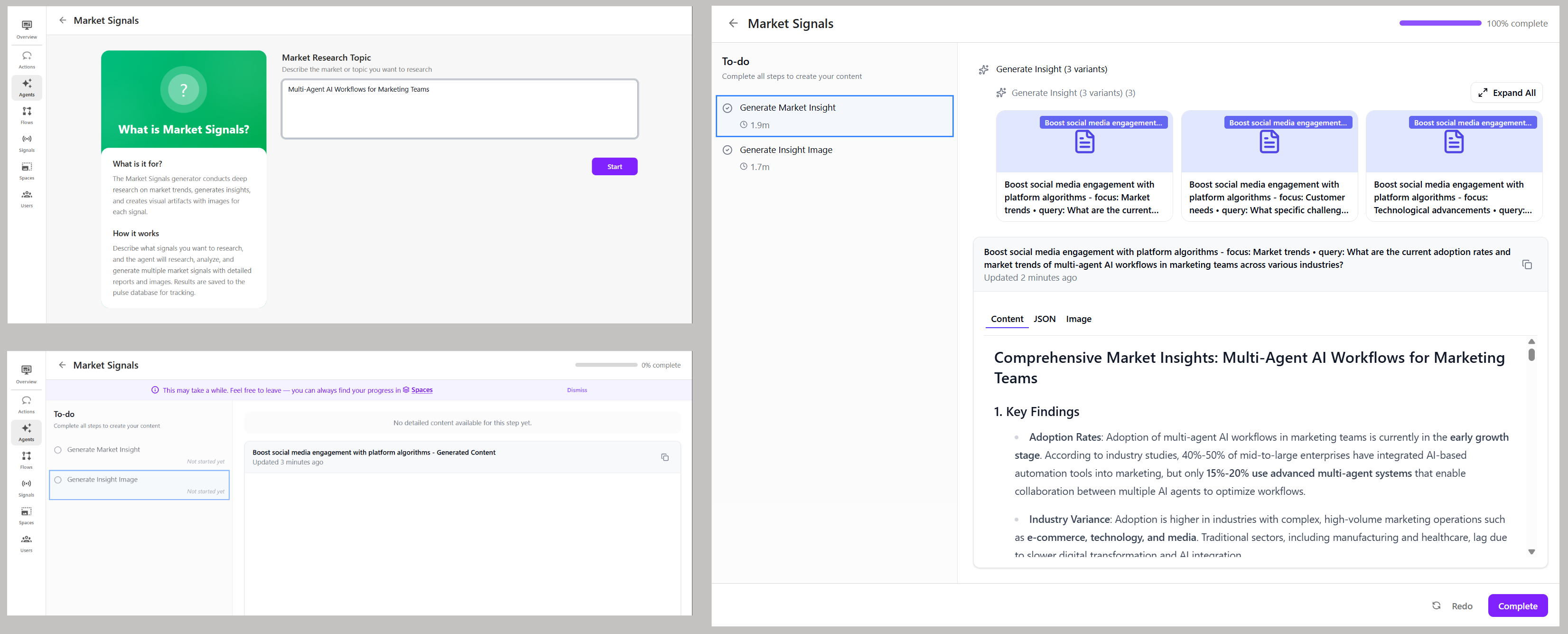
Task: Open Actions in bottom-left window sidebar
Action: pyautogui.click(x=26, y=405)
